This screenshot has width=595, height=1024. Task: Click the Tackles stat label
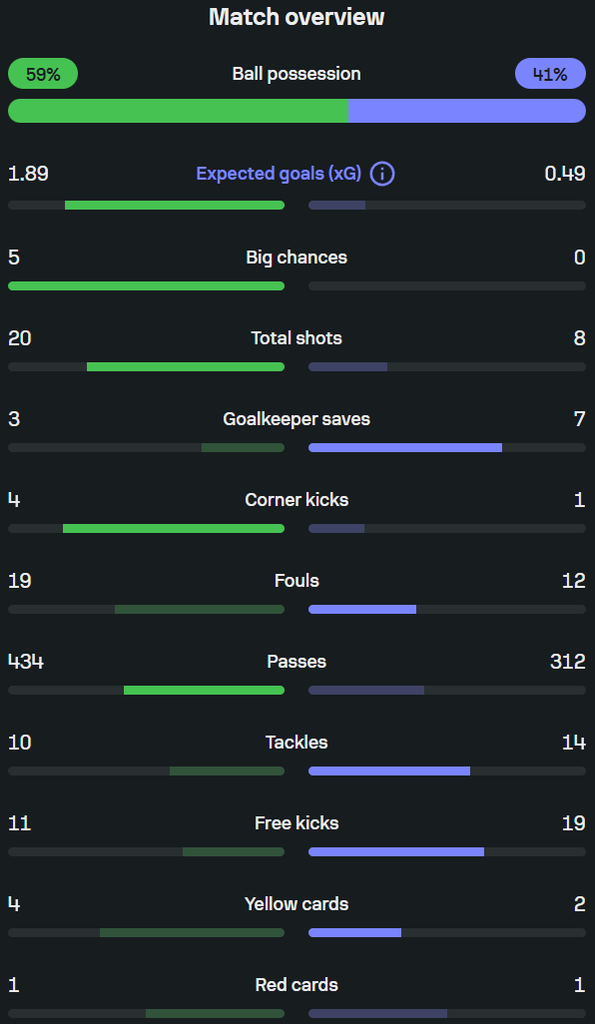(x=297, y=743)
